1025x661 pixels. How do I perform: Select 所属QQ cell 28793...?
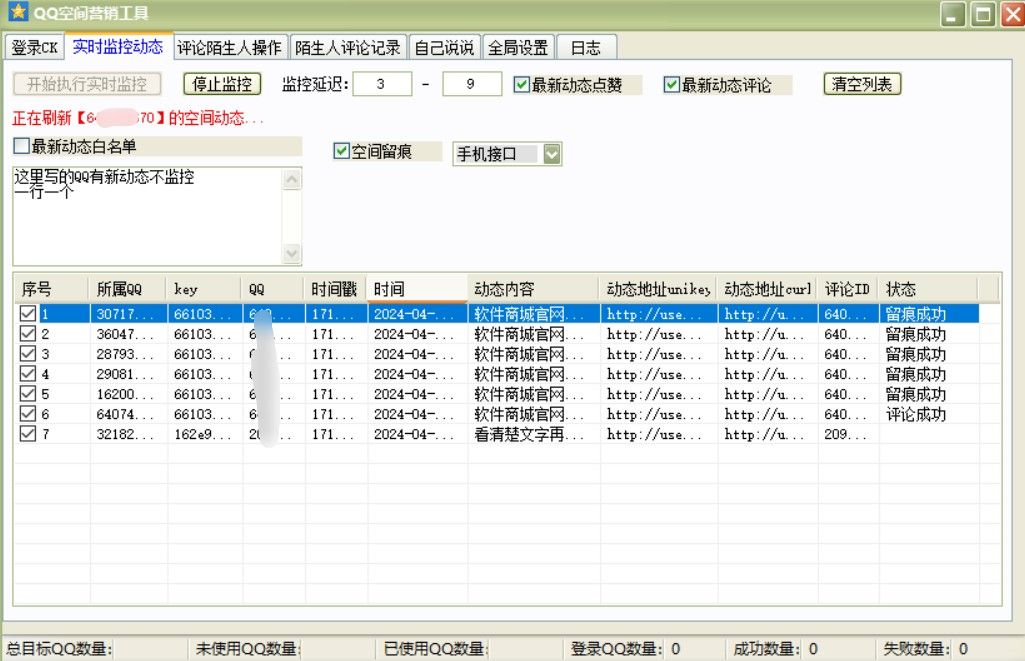tap(128, 354)
